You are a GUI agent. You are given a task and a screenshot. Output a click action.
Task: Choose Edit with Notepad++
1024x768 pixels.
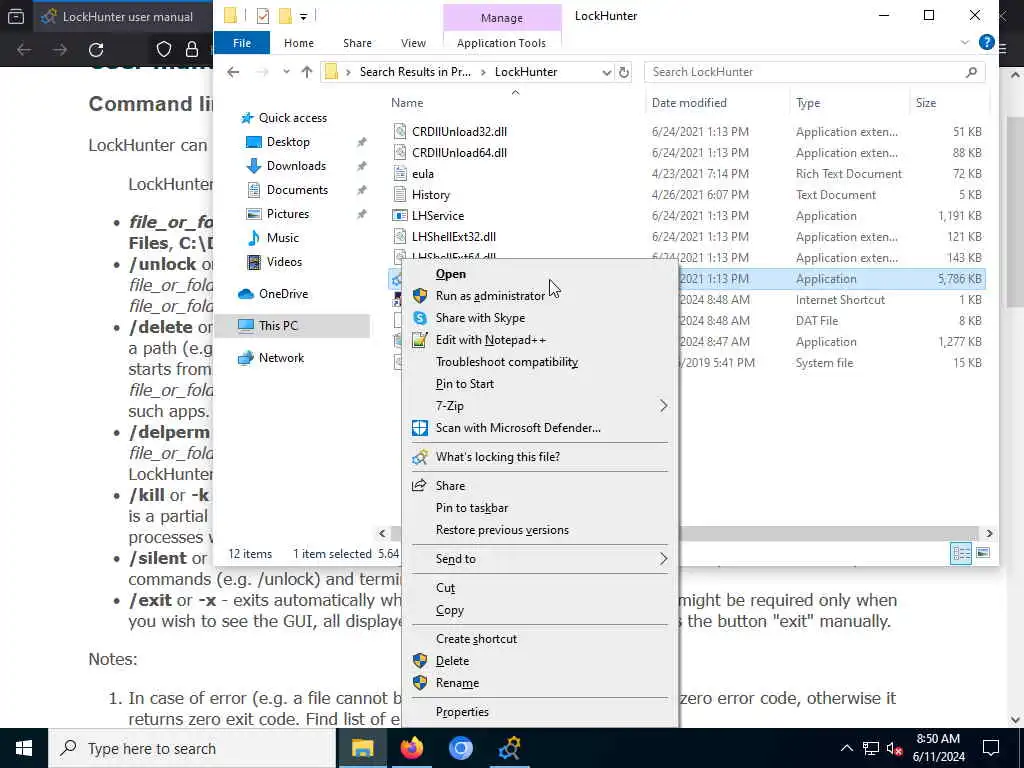[x=490, y=340]
